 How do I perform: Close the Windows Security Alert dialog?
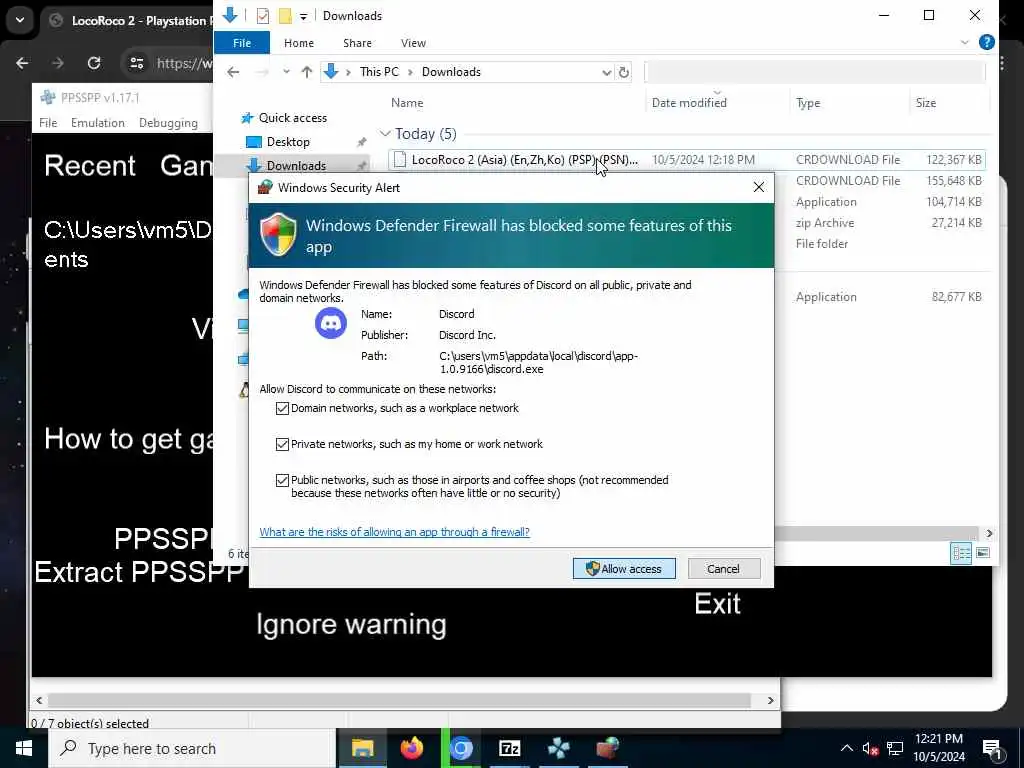758,187
